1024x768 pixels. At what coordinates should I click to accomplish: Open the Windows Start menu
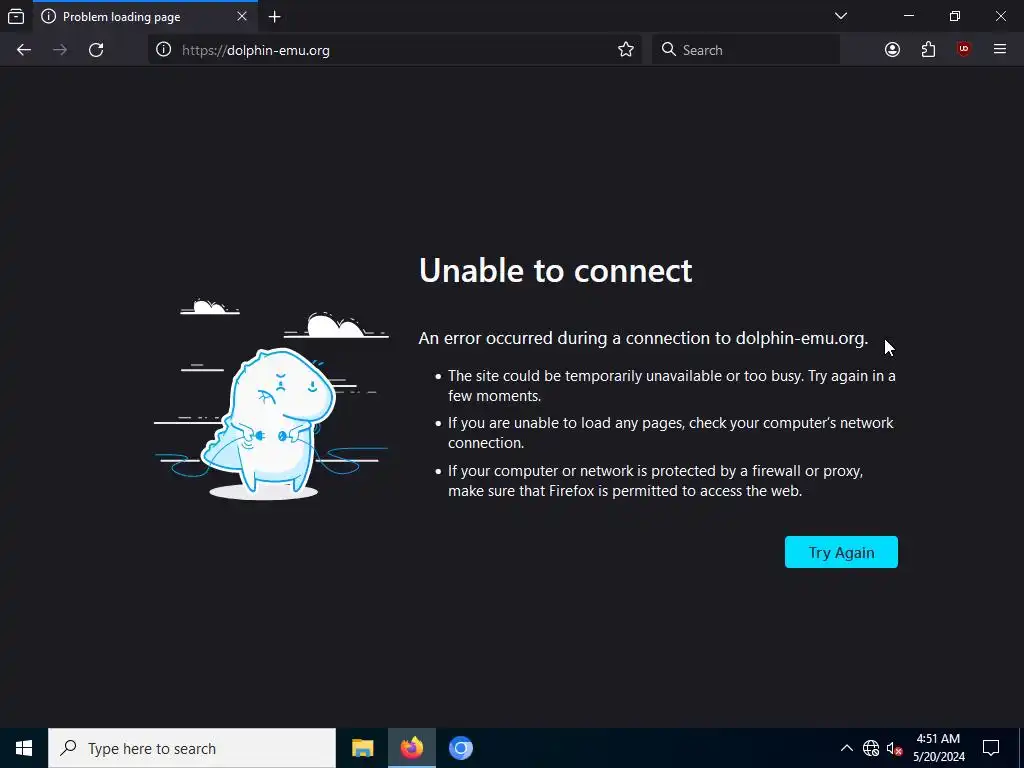[24, 748]
